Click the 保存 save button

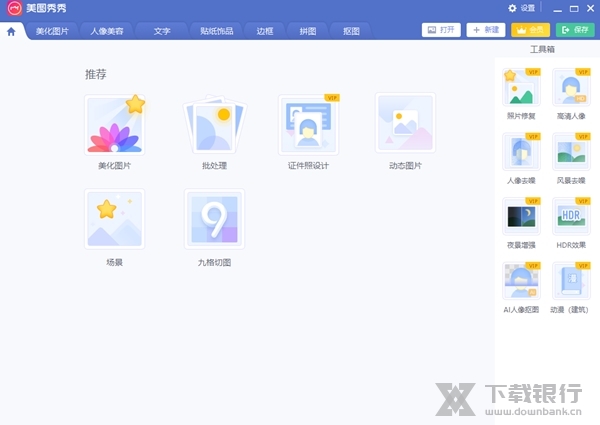tap(575, 30)
